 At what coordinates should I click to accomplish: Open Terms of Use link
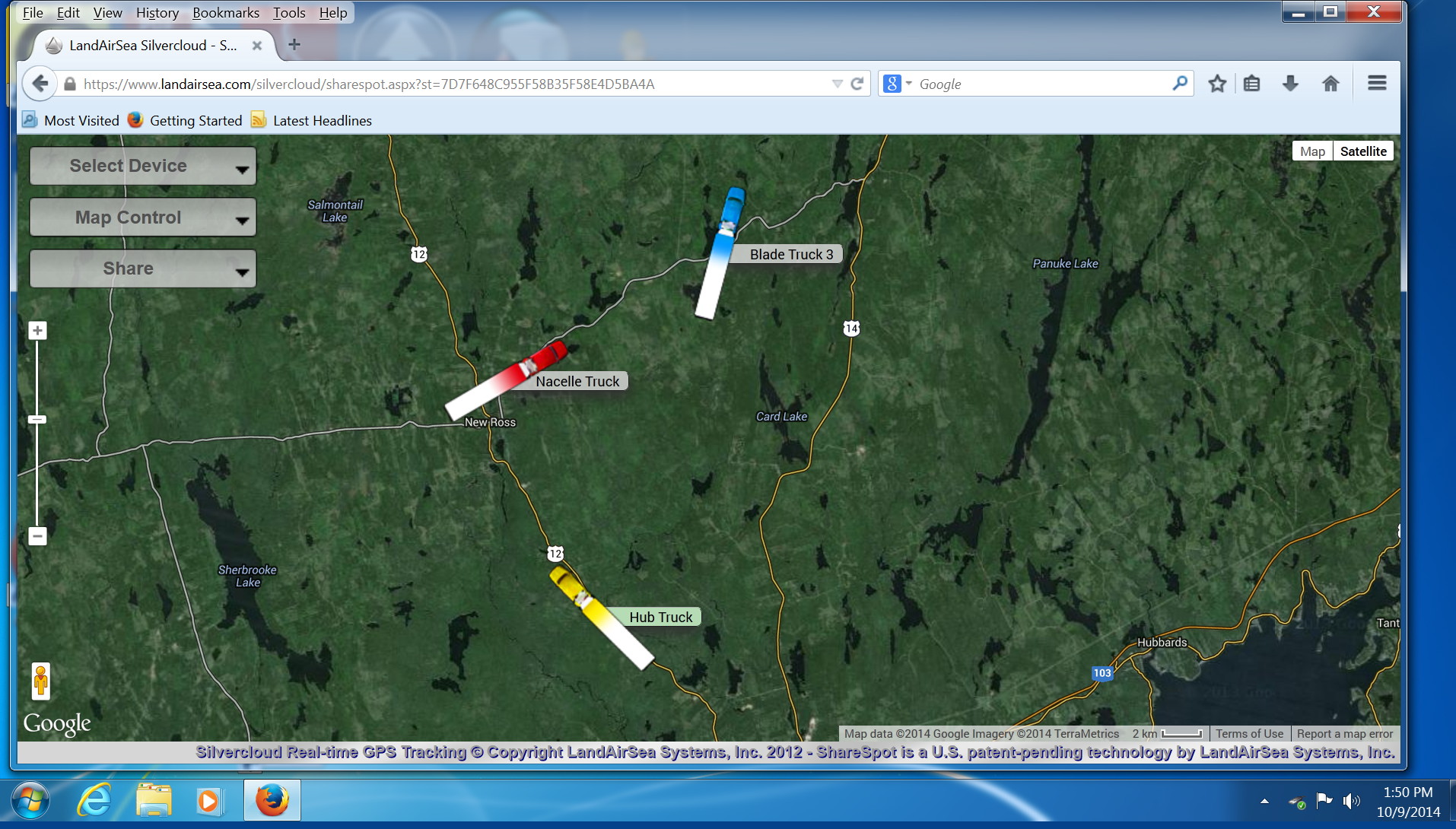[x=1249, y=734]
